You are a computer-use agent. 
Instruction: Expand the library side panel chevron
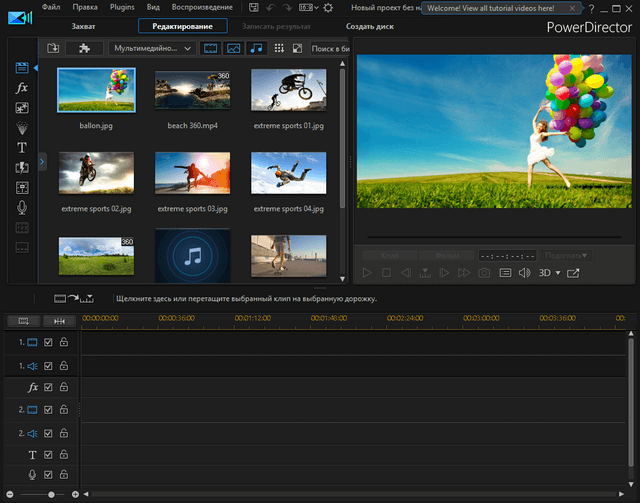click(x=42, y=160)
